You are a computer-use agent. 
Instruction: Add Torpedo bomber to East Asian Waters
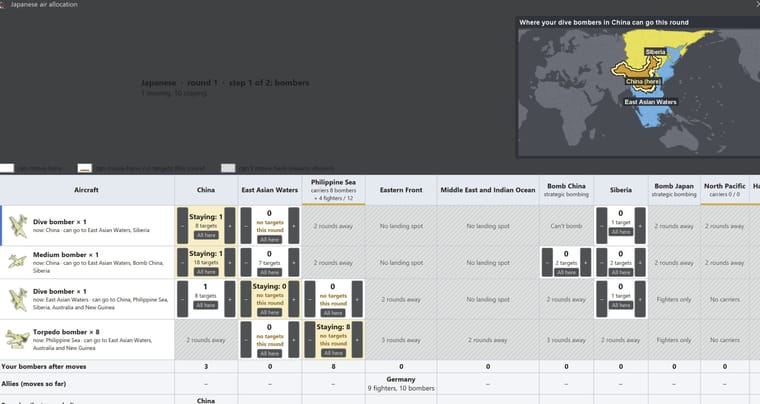294,340
